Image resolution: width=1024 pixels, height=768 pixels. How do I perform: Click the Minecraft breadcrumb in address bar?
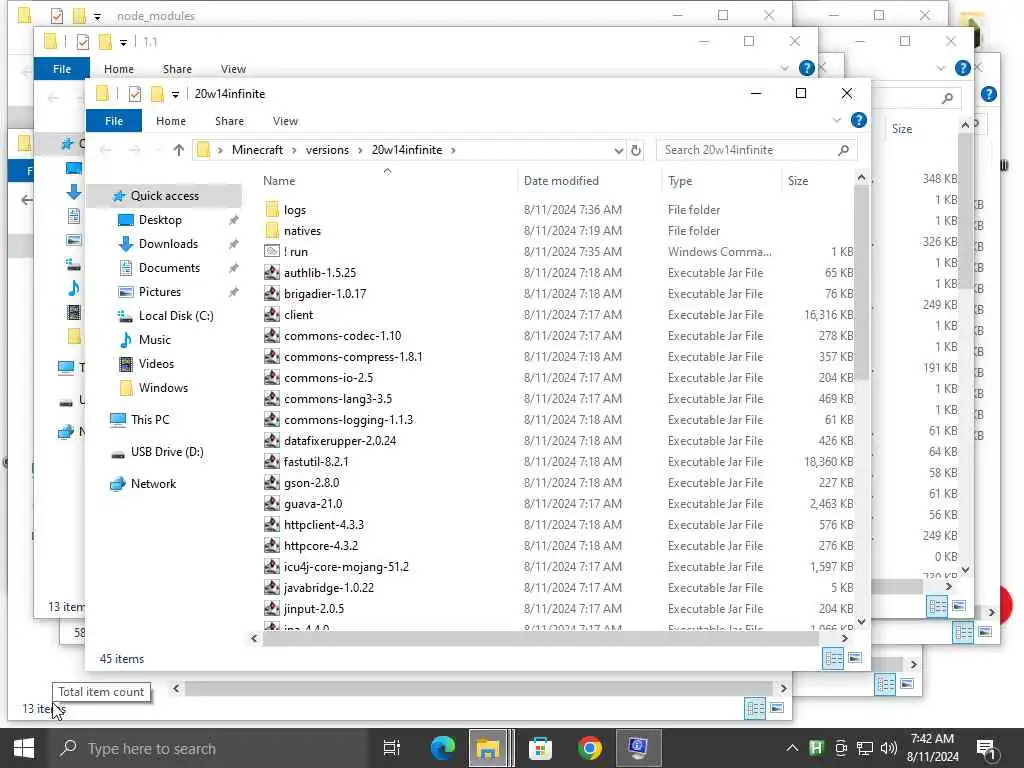click(x=257, y=150)
